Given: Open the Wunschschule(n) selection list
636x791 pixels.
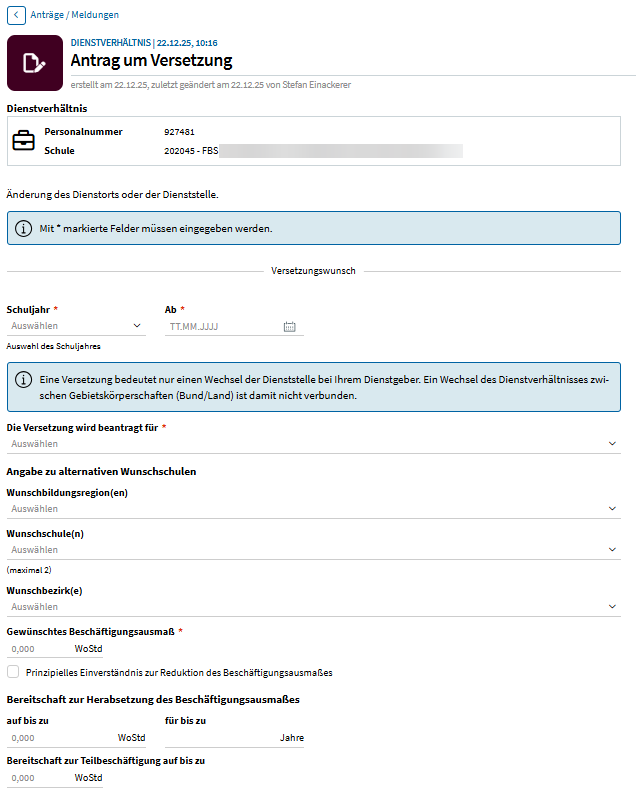Looking at the screenshot, I should coord(313,550).
